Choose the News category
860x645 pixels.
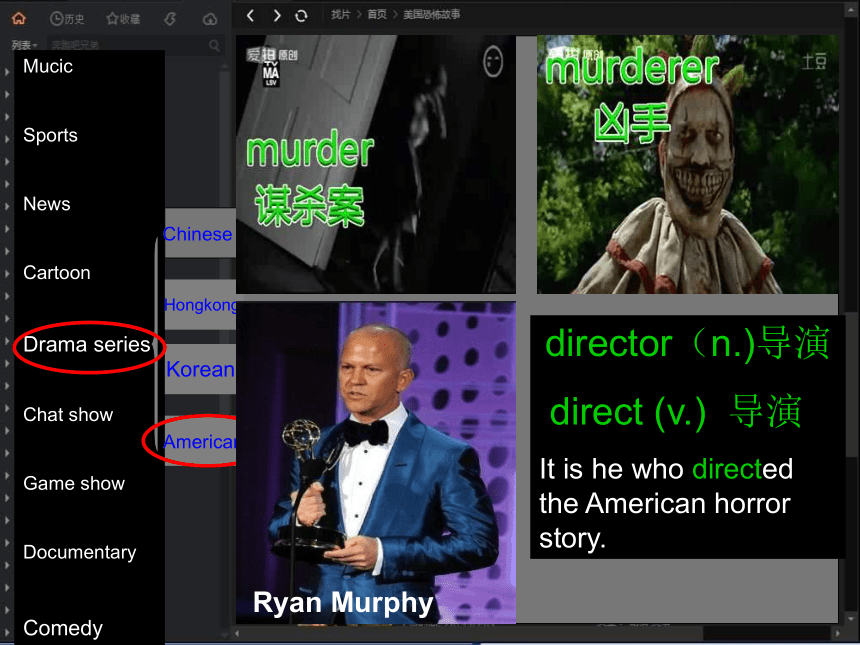click(x=47, y=204)
